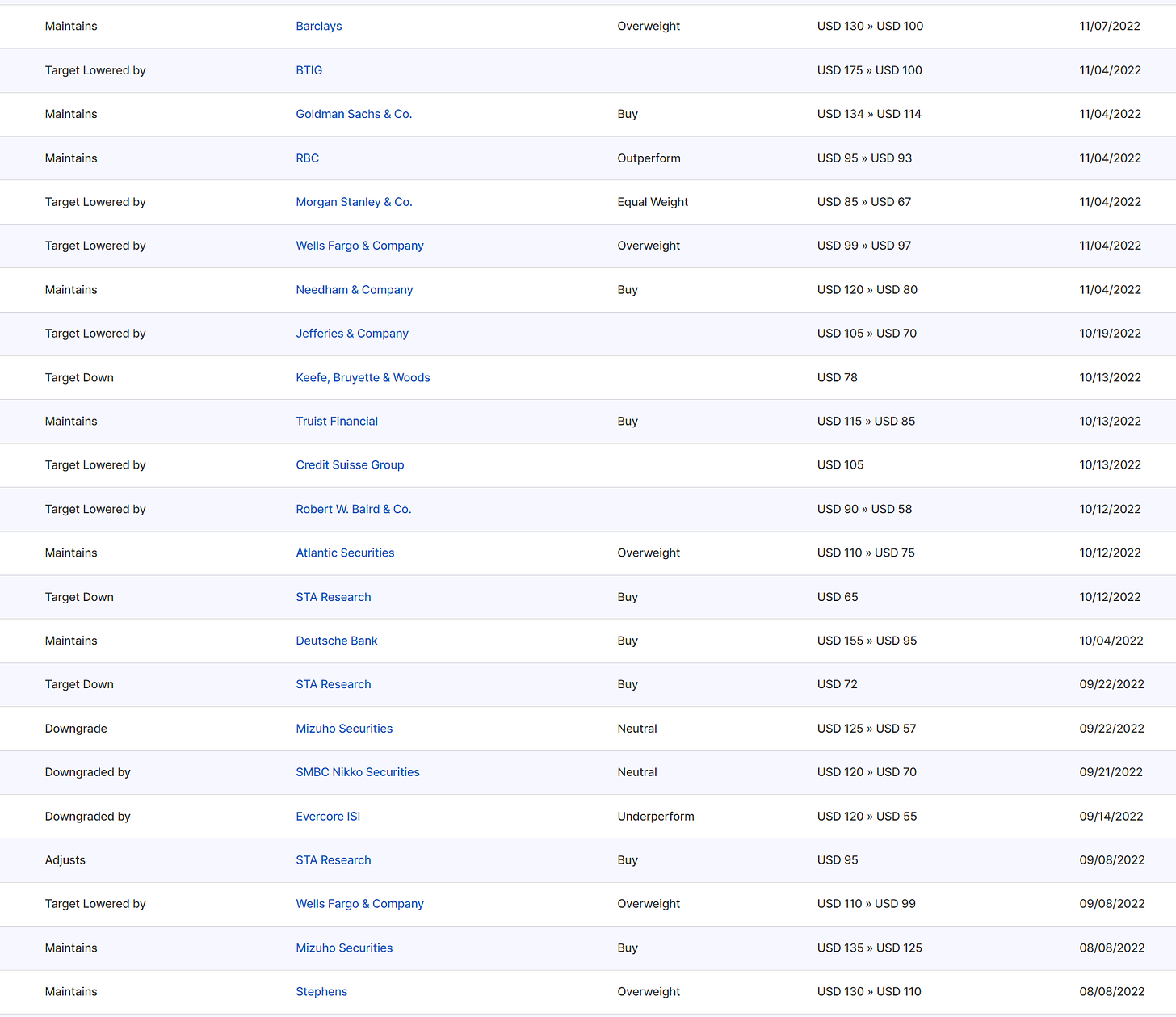Select price target USD 125 » USD 57
The height and width of the screenshot is (1017, 1176).
pos(867,729)
